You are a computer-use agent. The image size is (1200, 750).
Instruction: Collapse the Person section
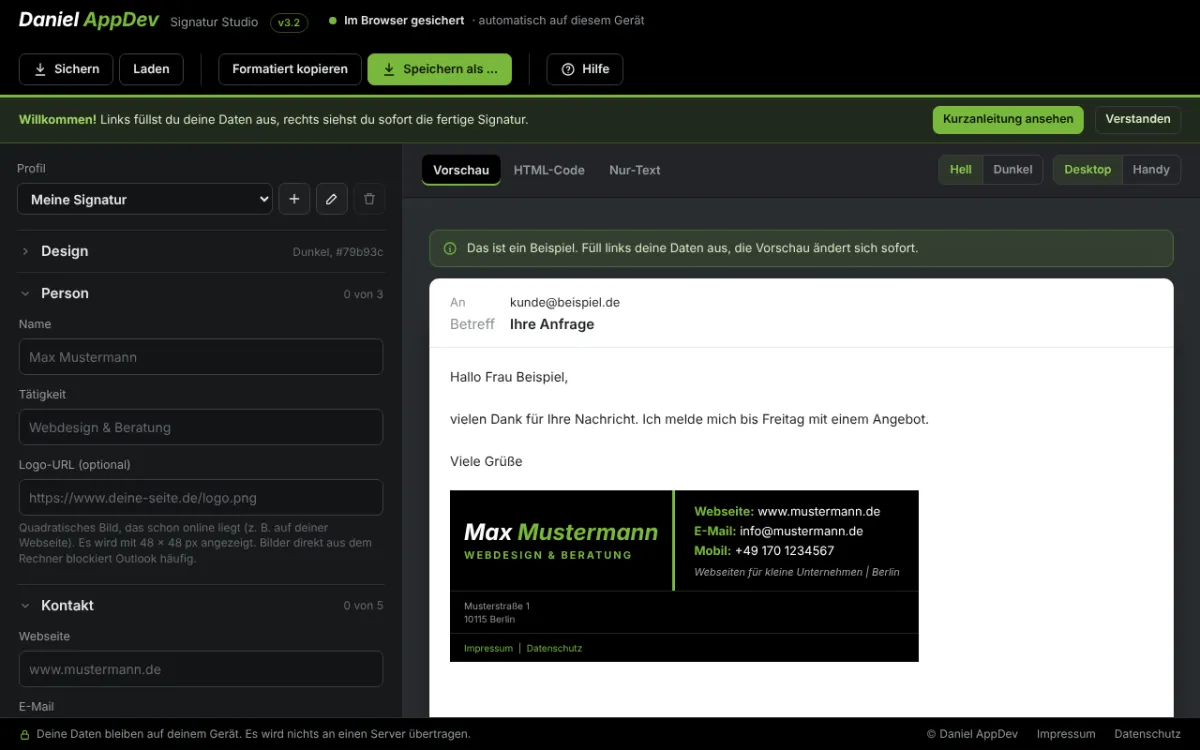tap(201, 293)
